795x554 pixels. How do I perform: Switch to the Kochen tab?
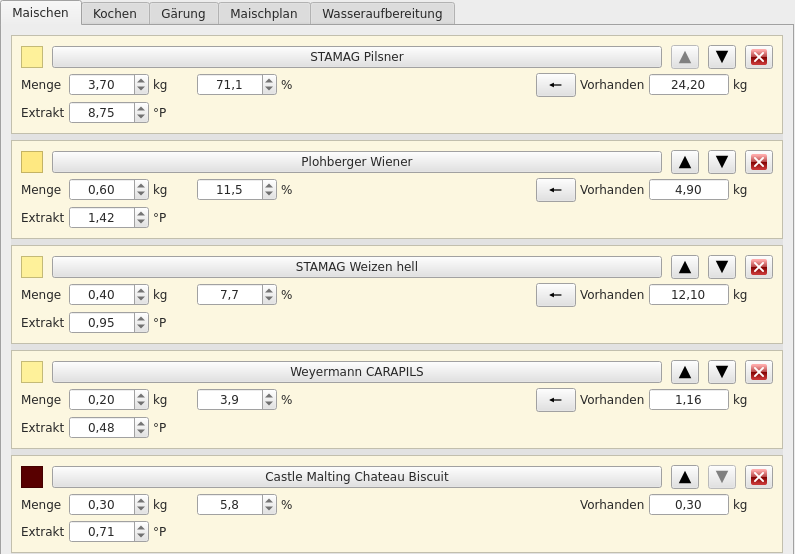pyautogui.click(x=115, y=13)
